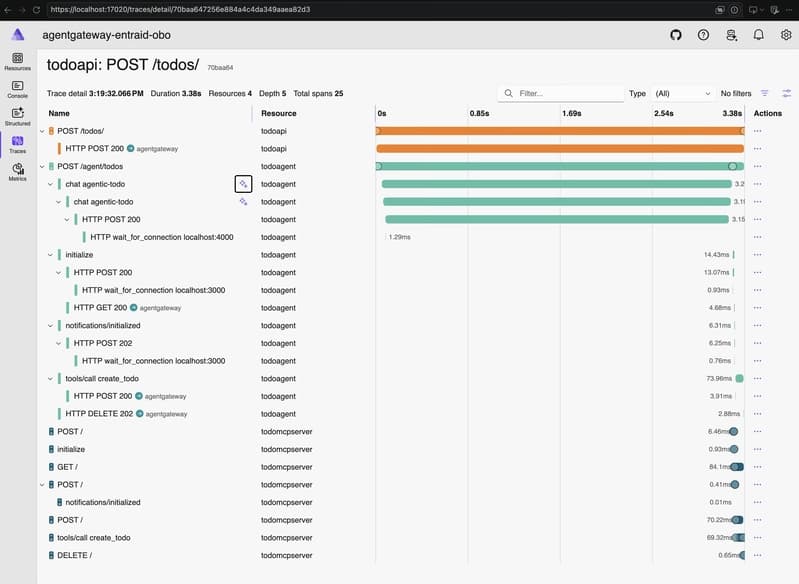Image resolution: width=799 pixels, height=584 pixels.
Task: Go to Structured logs in sidebar
Action: point(17,116)
